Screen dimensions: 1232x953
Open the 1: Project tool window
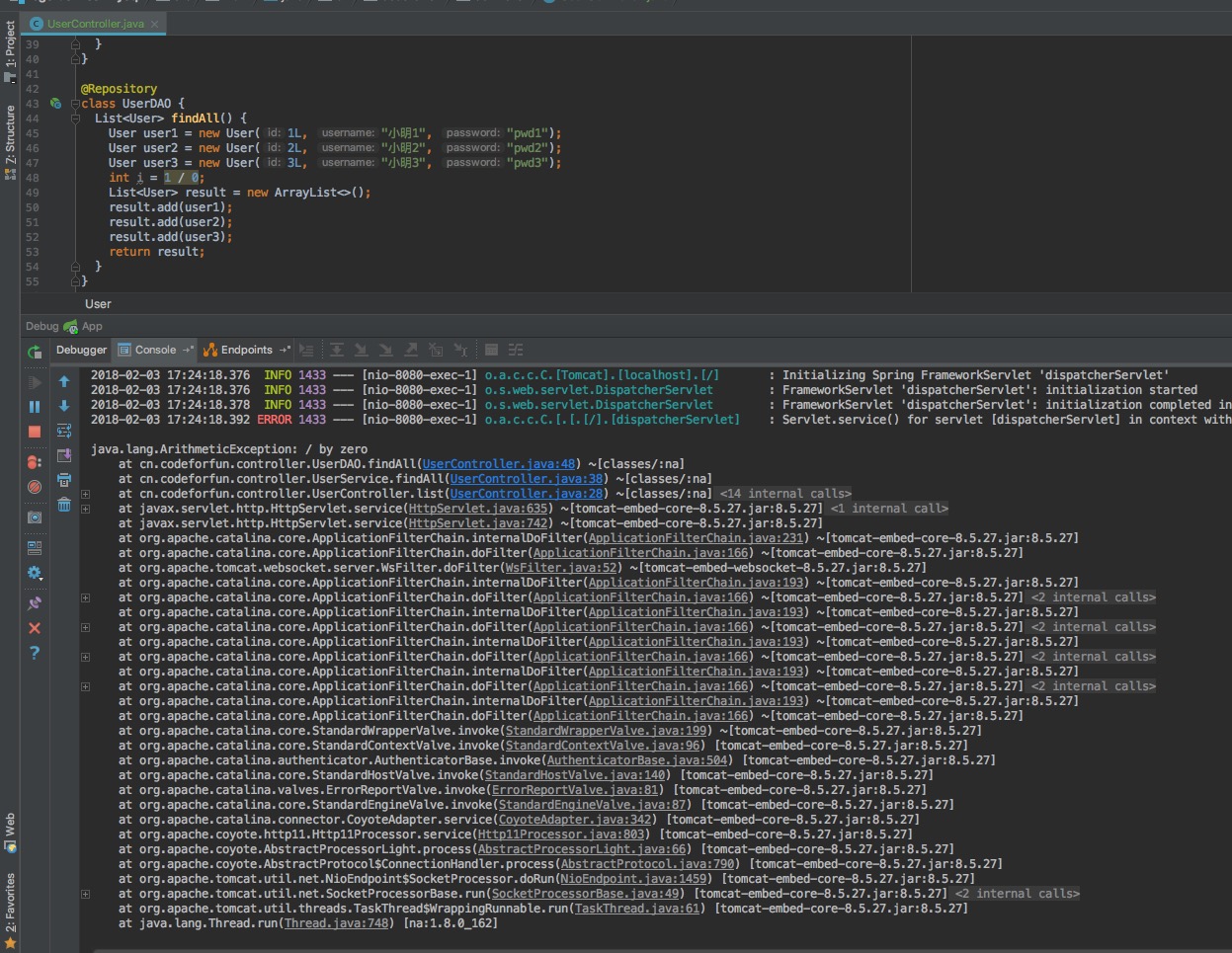click(10, 51)
